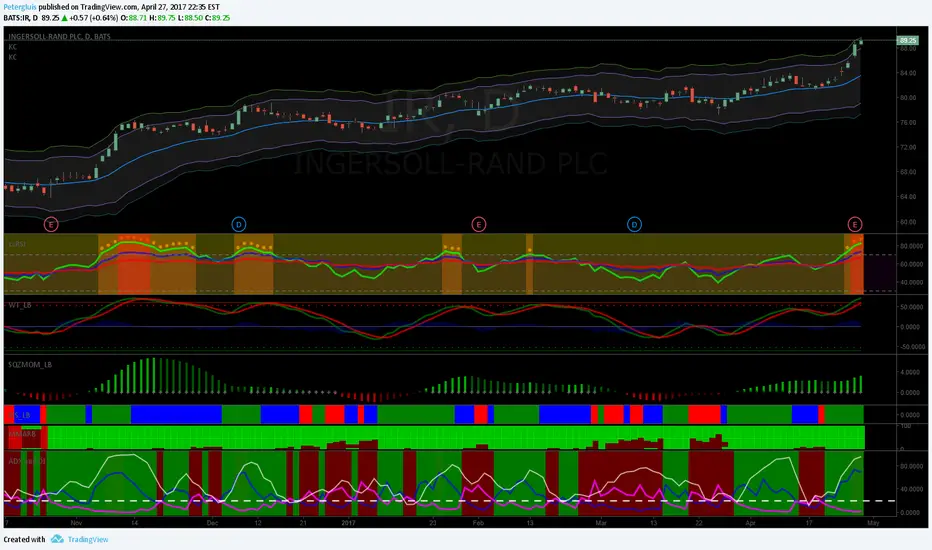This screenshot has height=550, width=932.
Task: Click the +0.57 (+0.64%) change value
Action: pyautogui.click(x=94, y=18)
